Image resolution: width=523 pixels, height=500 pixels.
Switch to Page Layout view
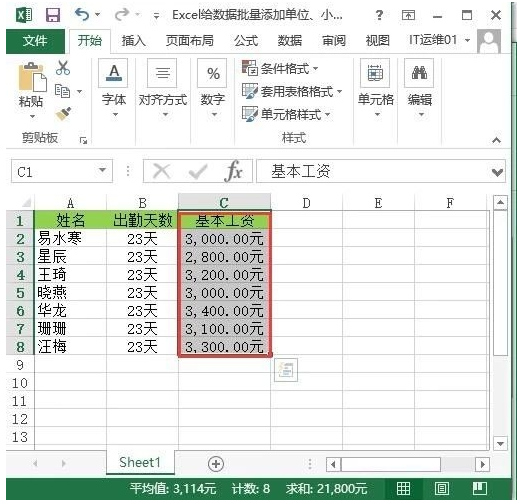tap(441, 489)
